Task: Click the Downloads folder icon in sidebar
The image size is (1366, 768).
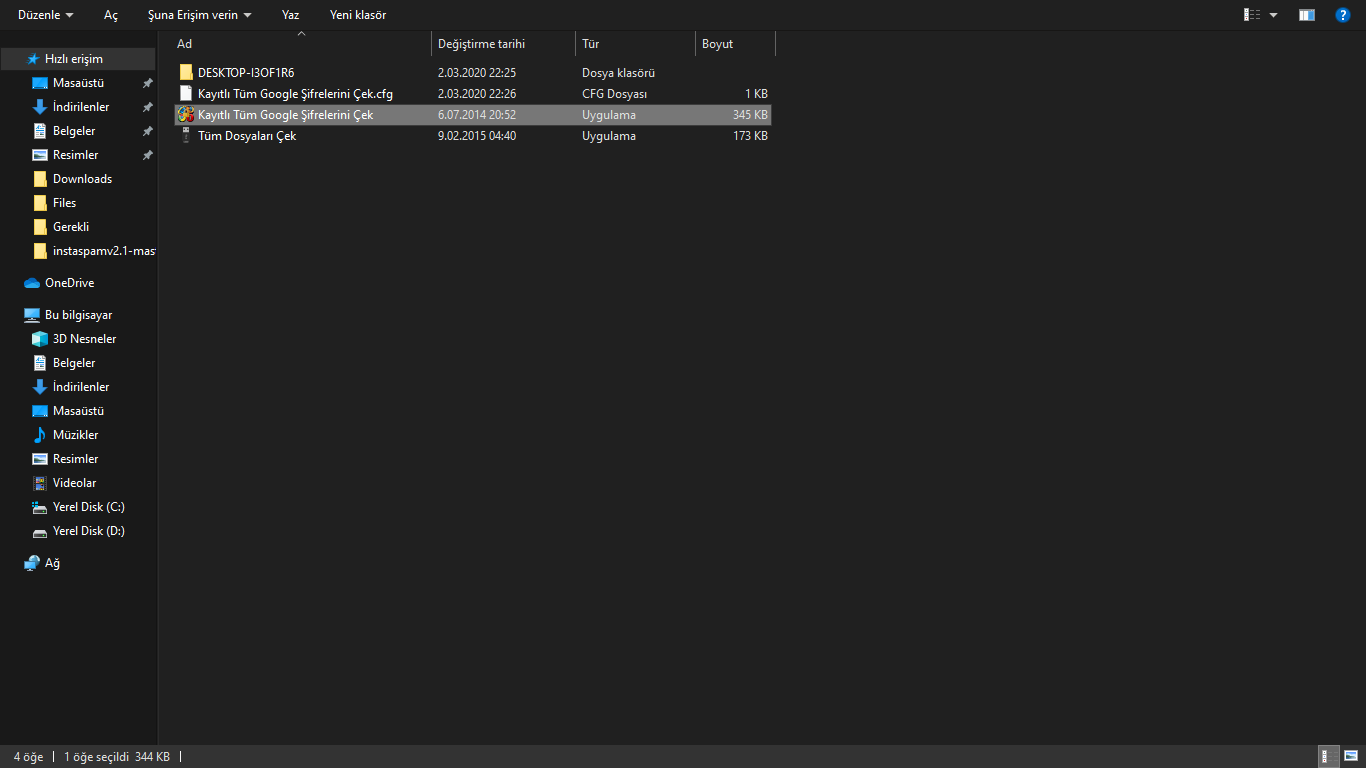Action: 40,179
